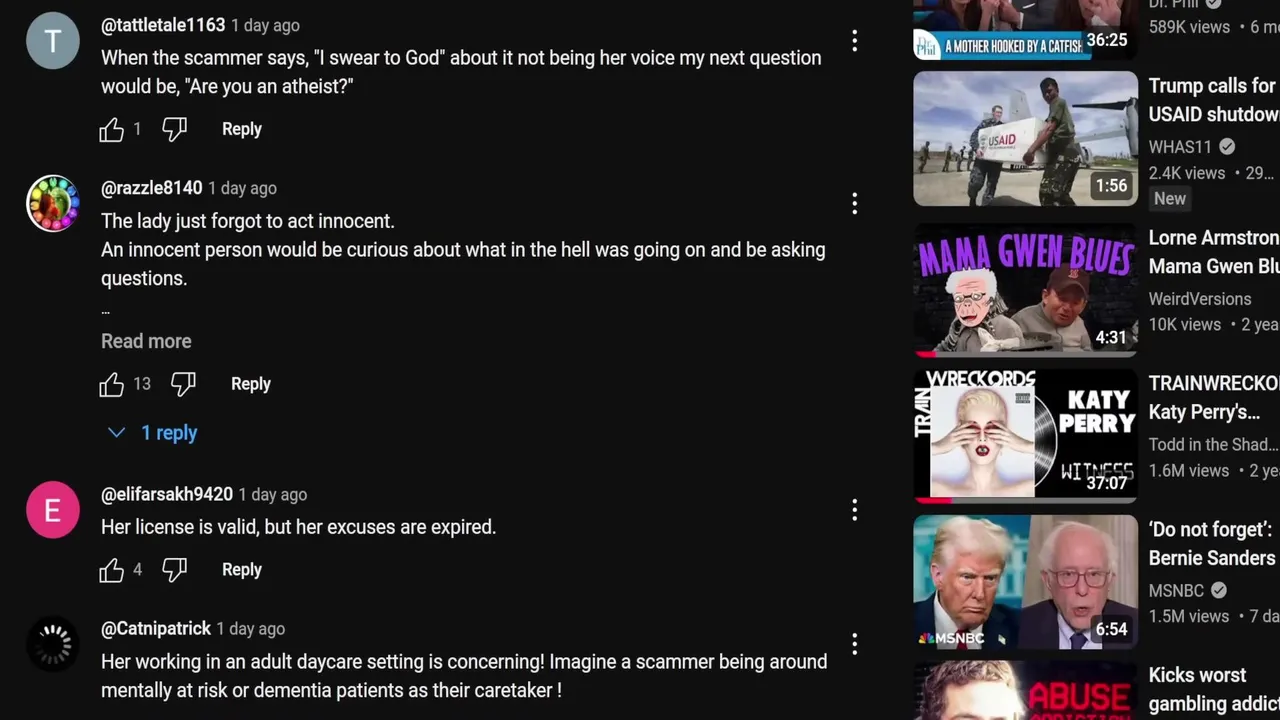Open the Mama Gwen Blues video thumbnail
The width and height of the screenshot is (1280, 720).
pos(1025,290)
